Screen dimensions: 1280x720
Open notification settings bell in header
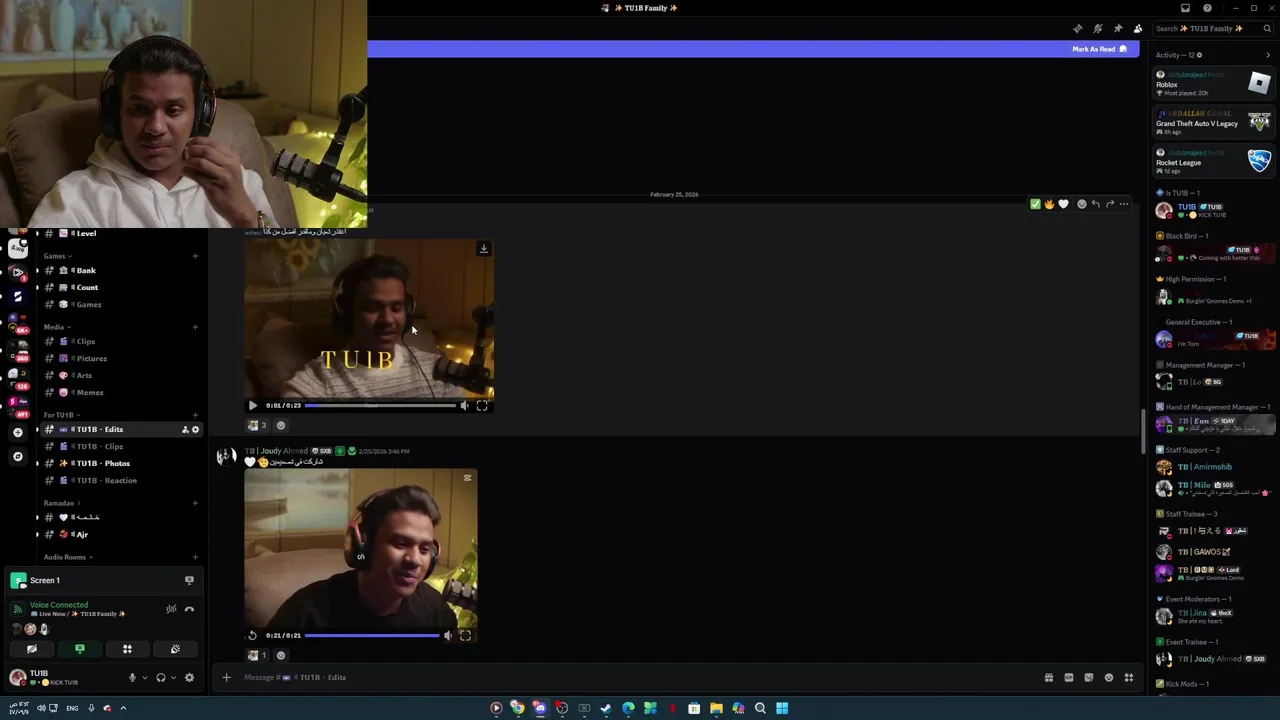[x=1097, y=29]
